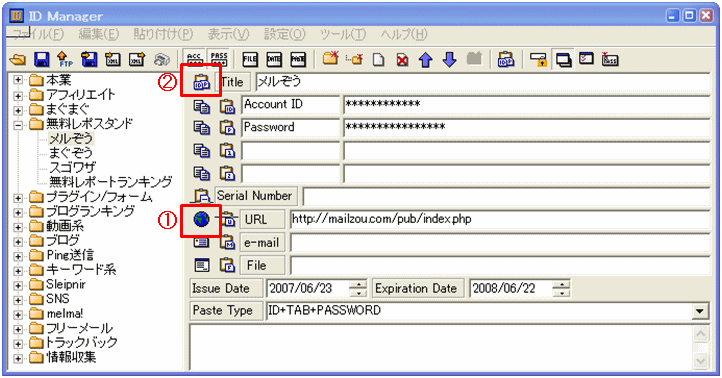Open the 設定(O) menu

coord(285,34)
